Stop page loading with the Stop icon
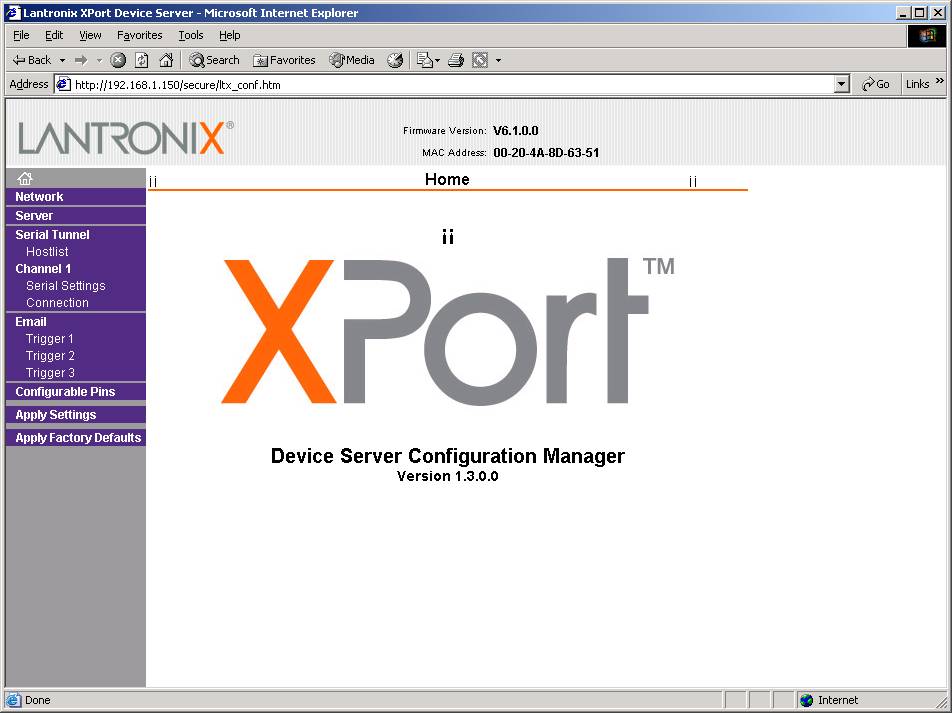 pos(118,60)
